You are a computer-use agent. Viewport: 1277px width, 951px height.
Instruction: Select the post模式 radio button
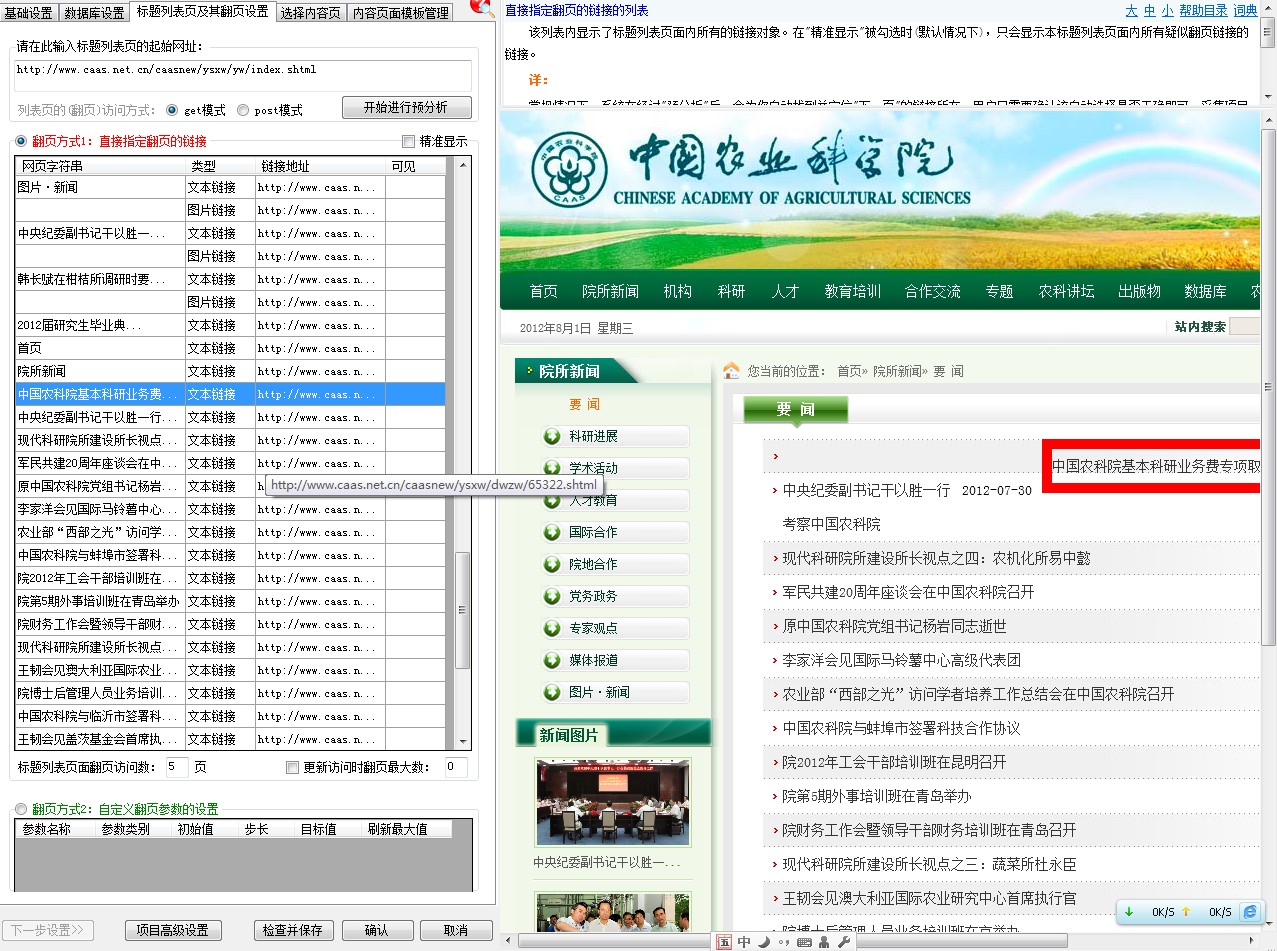(245, 110)
